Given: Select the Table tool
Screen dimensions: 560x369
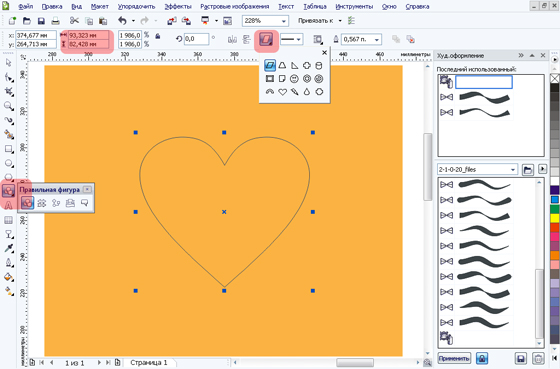Looking at the screenshot, I should (9, 220).
